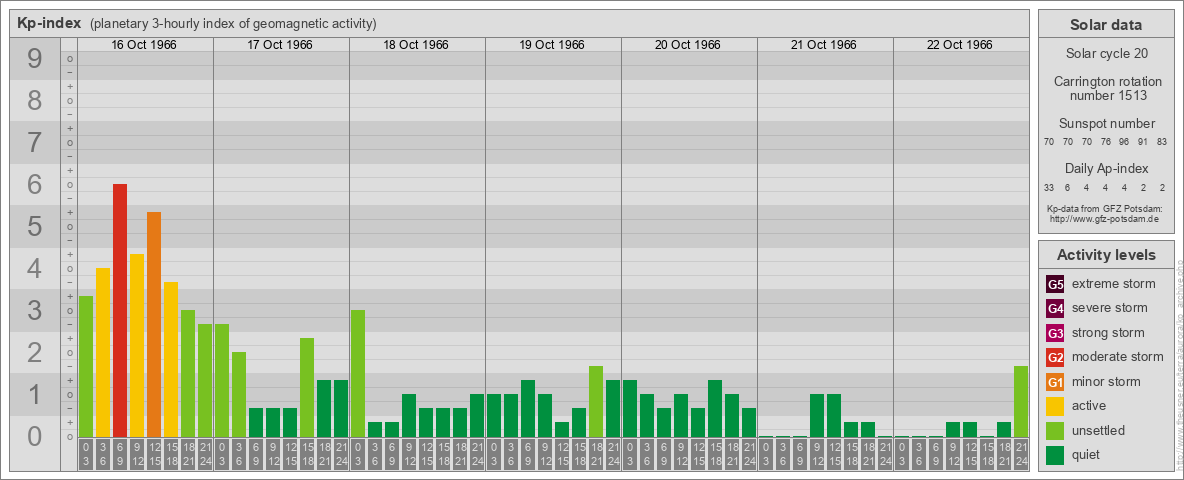
Task: Click Kp scale number 0 on axis
Action: [x=35, y=436]
